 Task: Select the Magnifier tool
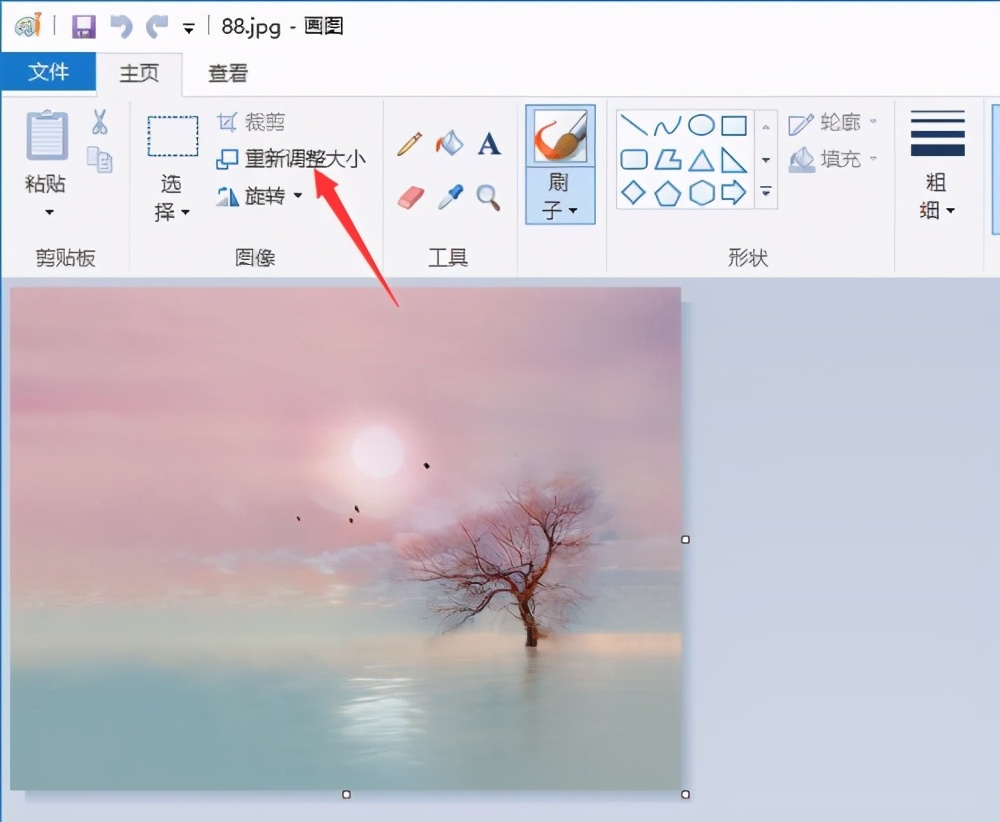[489, 197]
